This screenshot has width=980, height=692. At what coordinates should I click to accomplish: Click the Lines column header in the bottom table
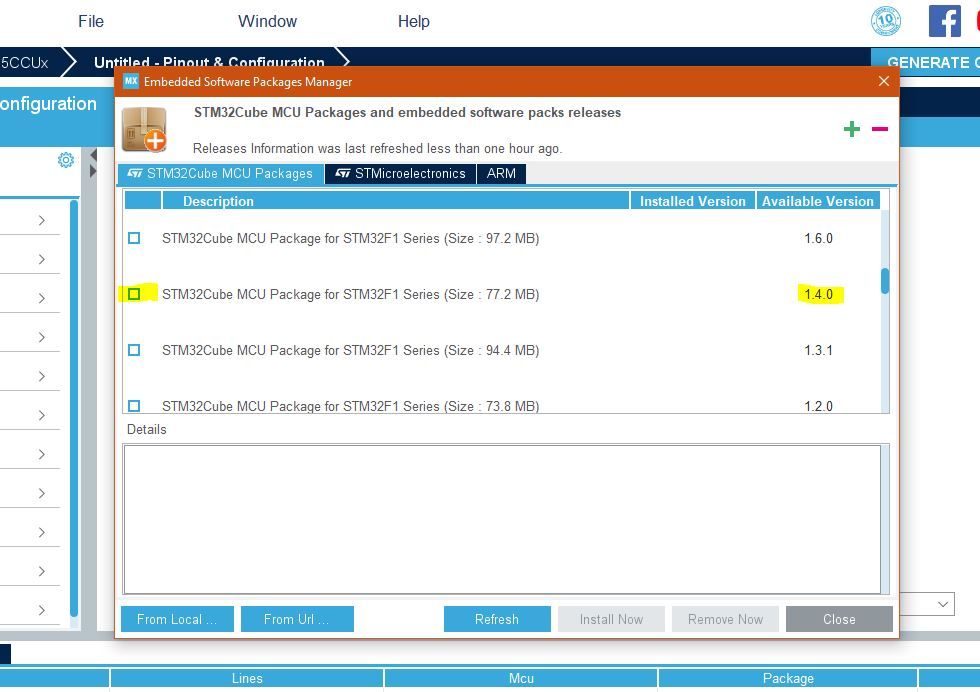247,678
